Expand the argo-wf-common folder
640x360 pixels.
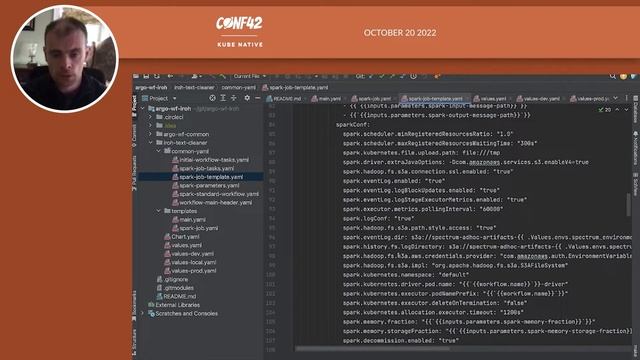[151, 134]
